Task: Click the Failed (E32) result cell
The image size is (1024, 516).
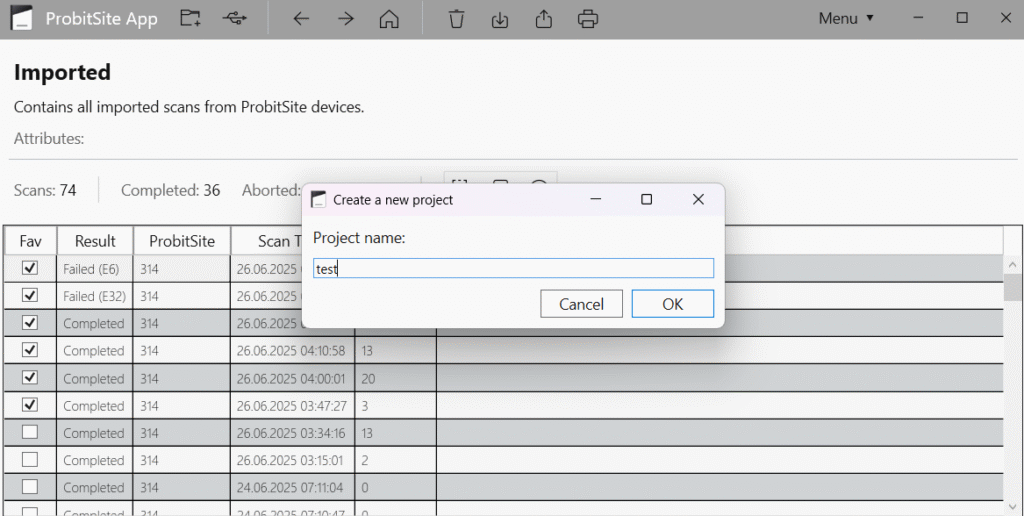Action: click(94, 297)
